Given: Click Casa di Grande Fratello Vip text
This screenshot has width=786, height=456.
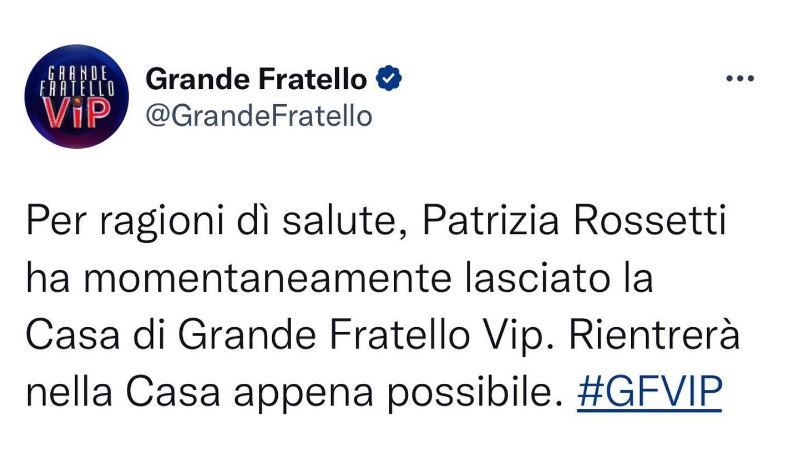Looking at the screenshot, I should pyautogui.click(x=285, y=337).
